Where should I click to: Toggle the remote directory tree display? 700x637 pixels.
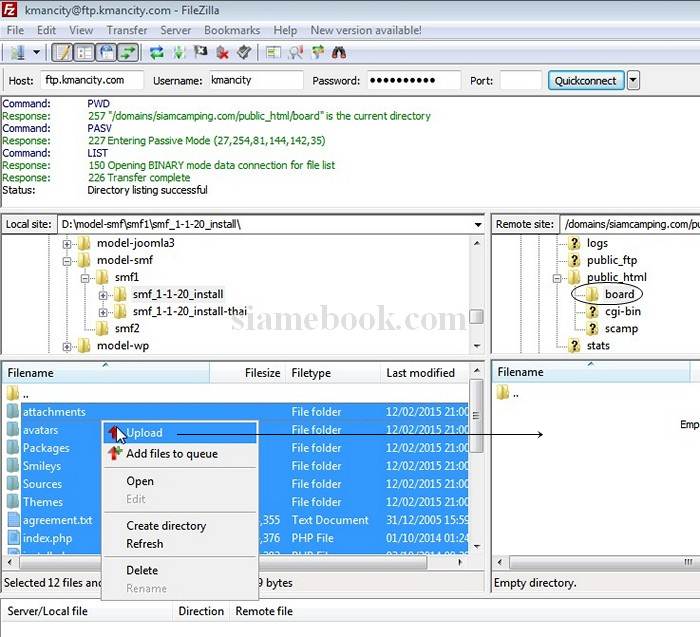106,53
